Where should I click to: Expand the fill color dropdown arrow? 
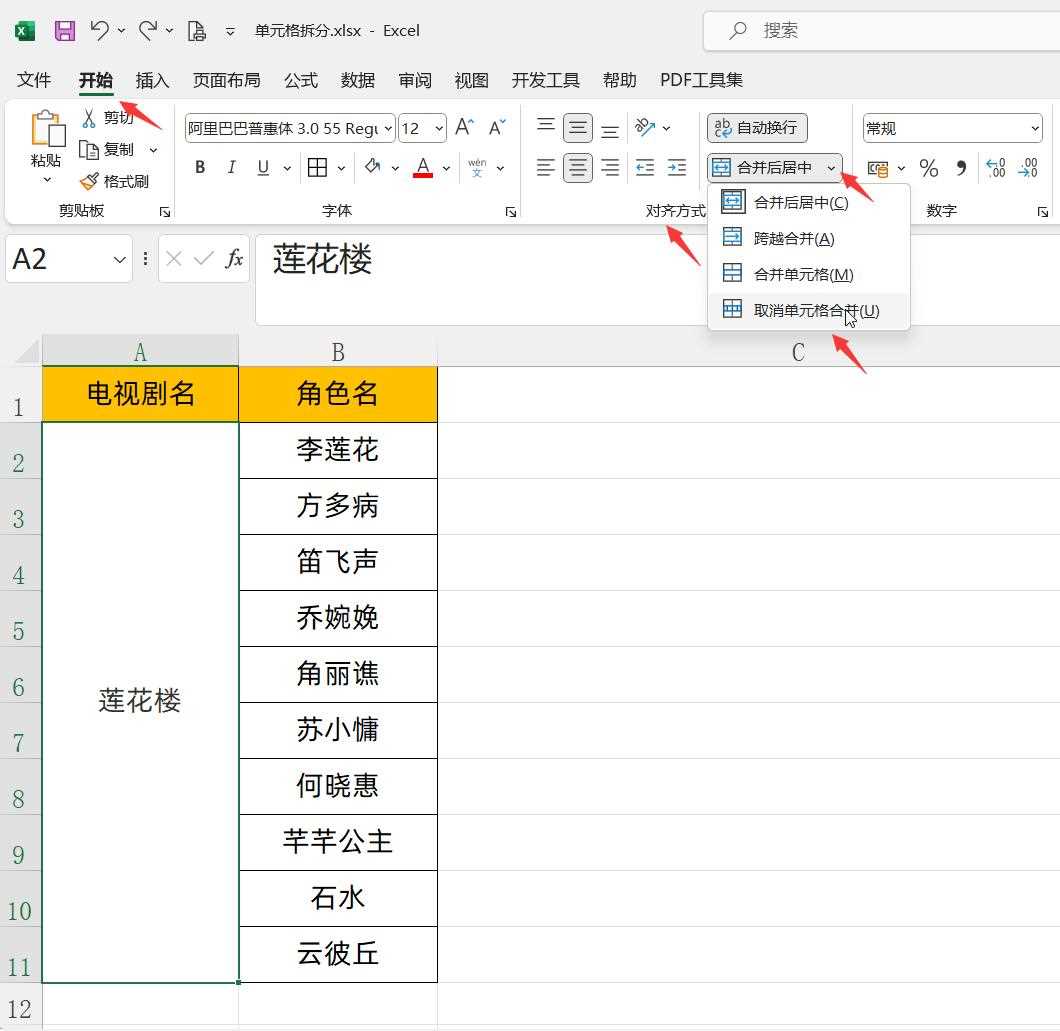click(395, 168)
